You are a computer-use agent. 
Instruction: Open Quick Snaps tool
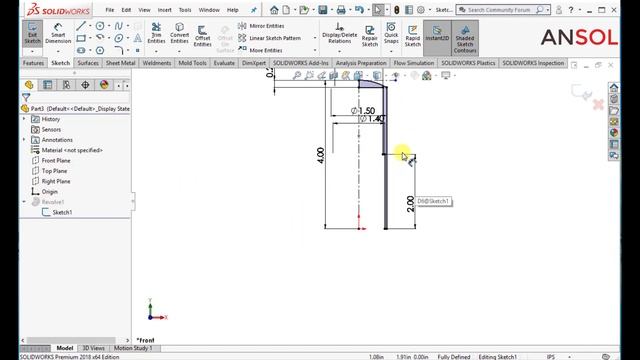pyautogui.click(x=391, y=33)
